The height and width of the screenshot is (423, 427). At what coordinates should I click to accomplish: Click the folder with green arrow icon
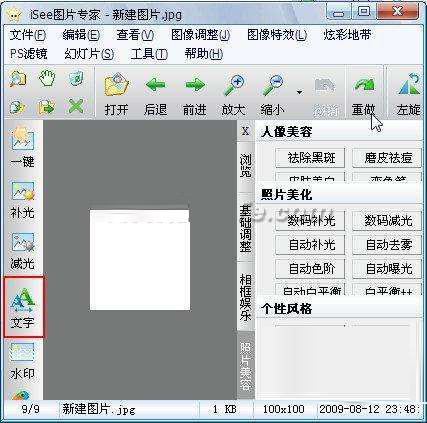(x=47, y=107)
